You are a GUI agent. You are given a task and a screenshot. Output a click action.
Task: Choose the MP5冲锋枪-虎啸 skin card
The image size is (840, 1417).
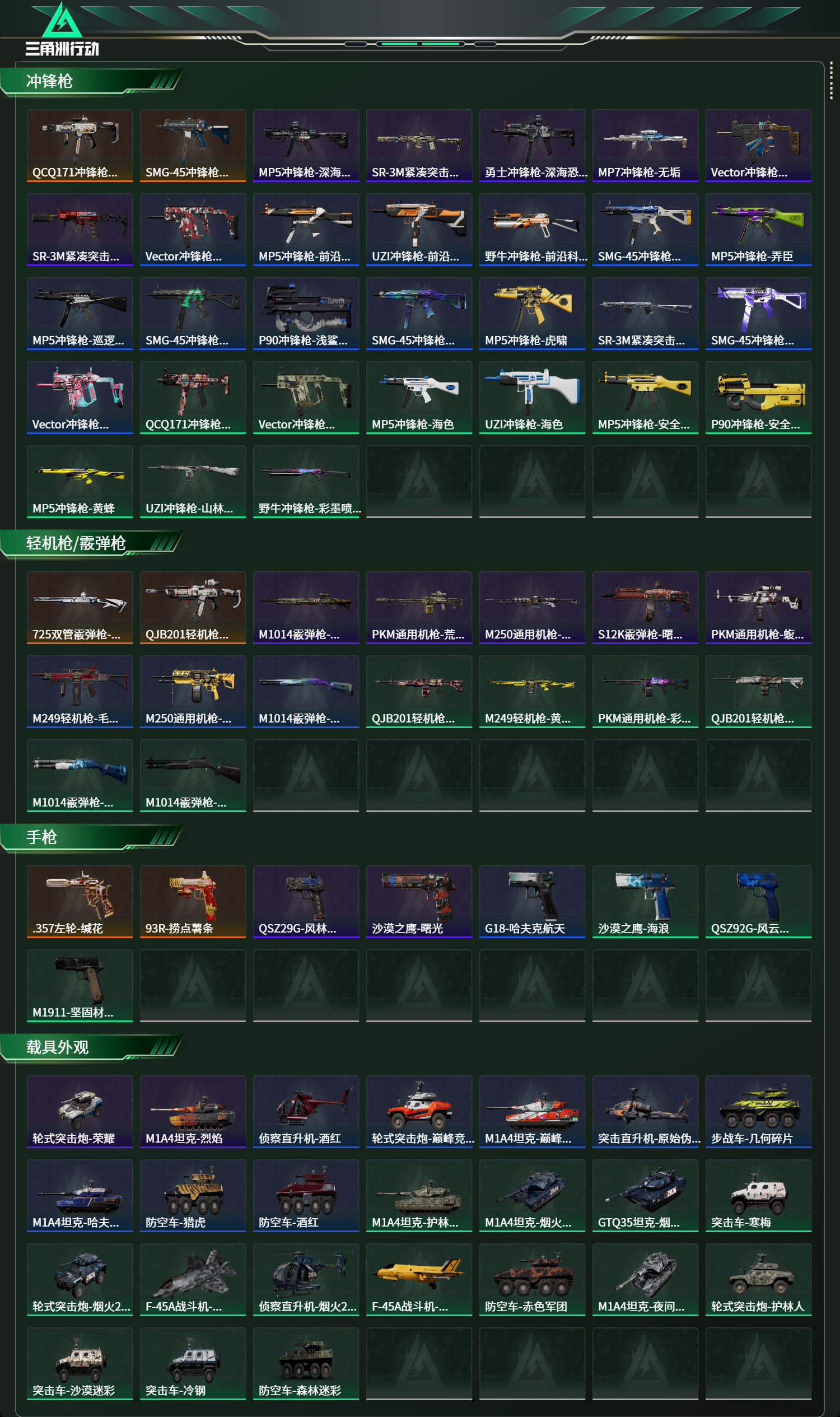coord(532,313)
